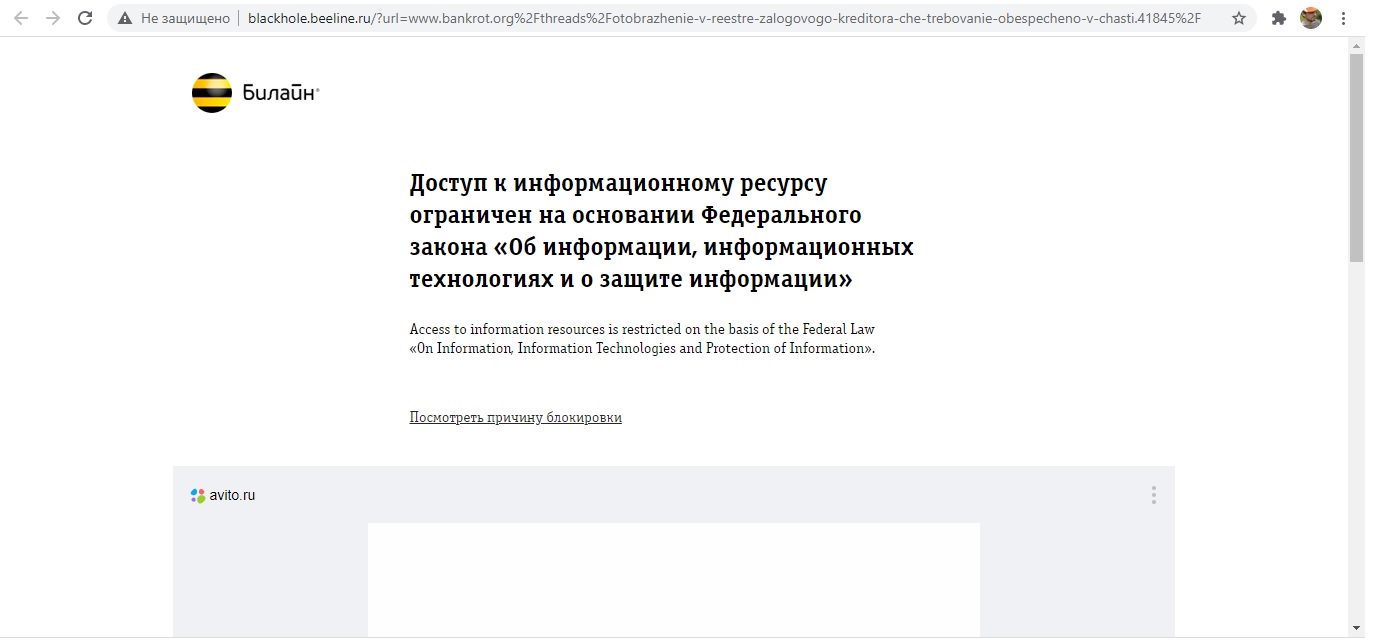Image resolution: width=1384 pixels, height=642 pixels.
Task: Click the 'Билайн' wordmark text
Action: [x=279, y=94]
